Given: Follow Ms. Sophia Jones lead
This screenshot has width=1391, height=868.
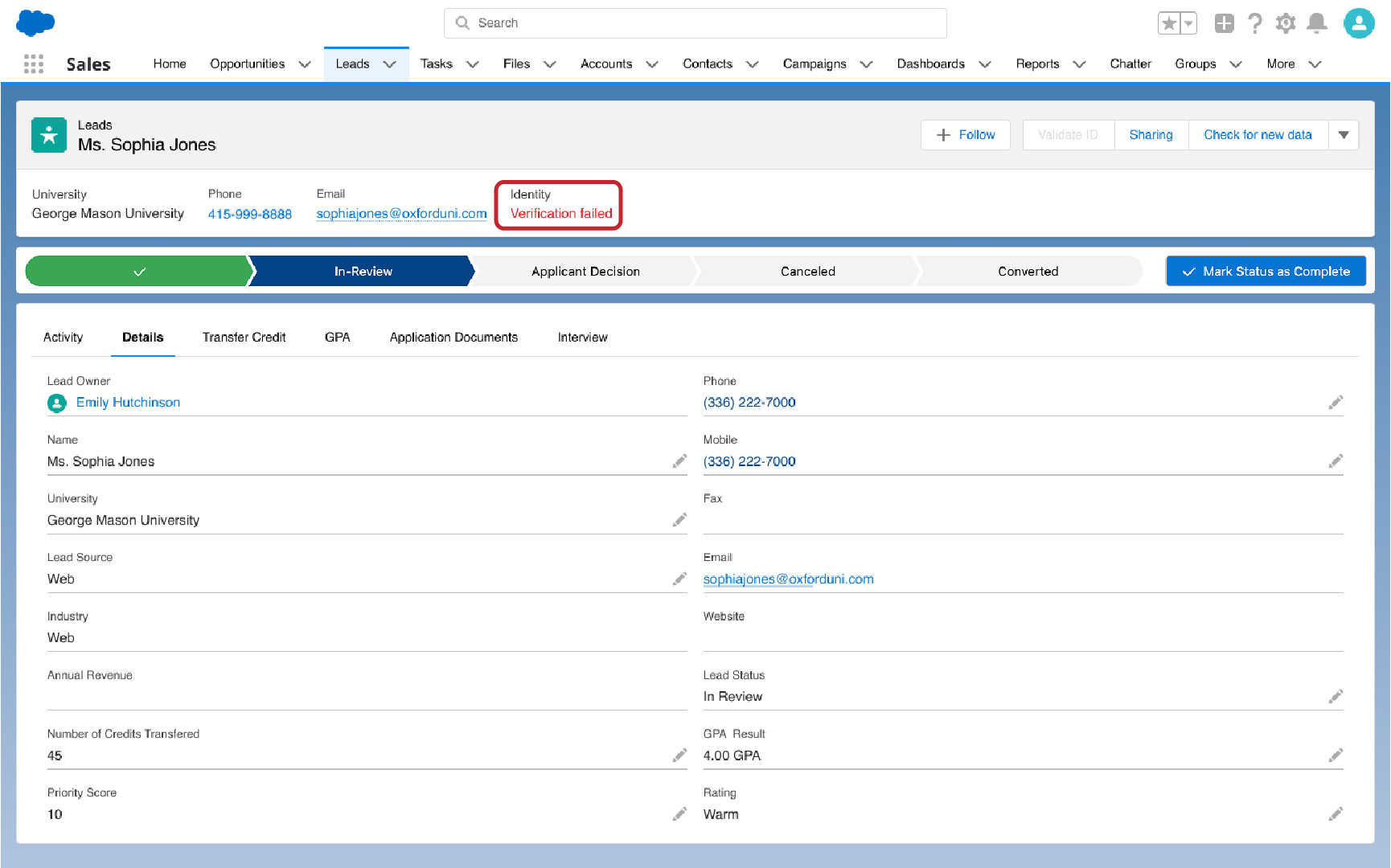Looking at the screenshot, I should pos(965,134).
